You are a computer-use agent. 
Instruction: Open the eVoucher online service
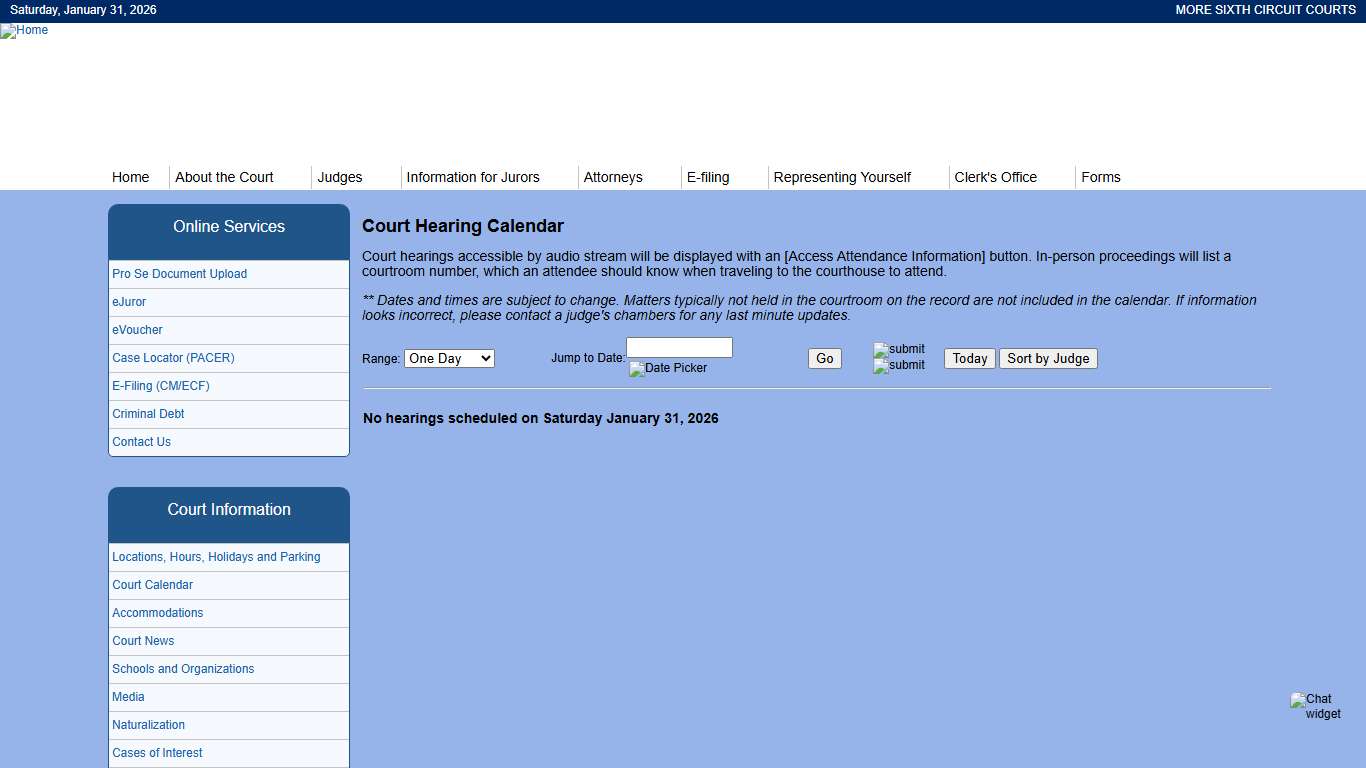[137, 330]
